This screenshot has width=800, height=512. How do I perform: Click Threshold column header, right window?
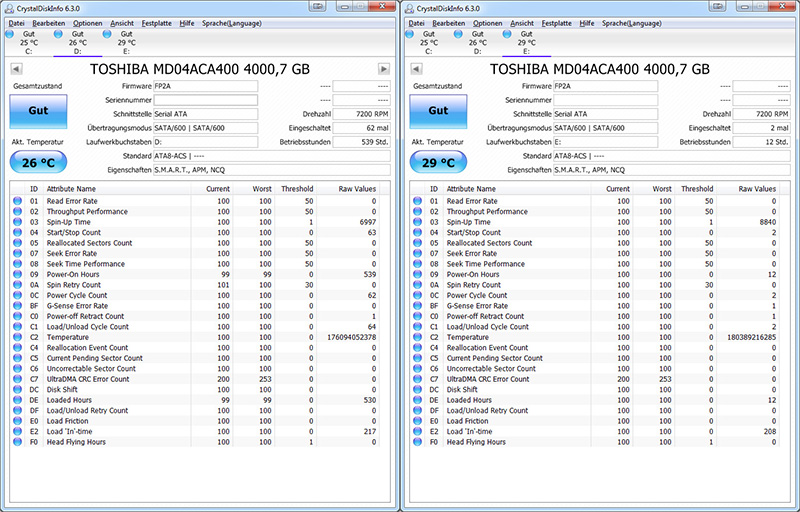click(695, 189)
